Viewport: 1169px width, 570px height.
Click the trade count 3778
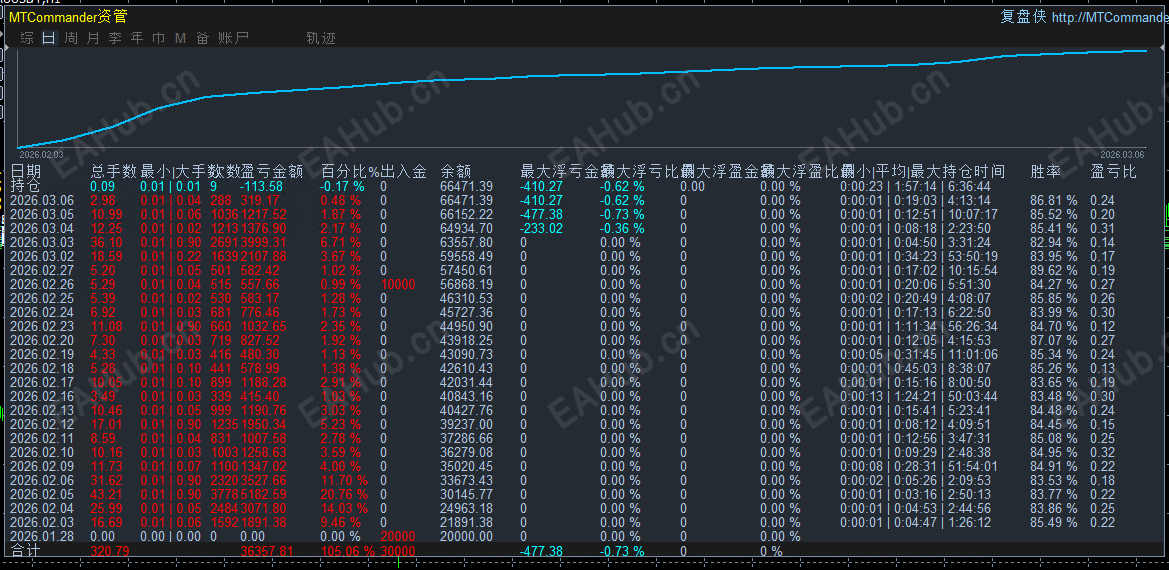[x=224, y=494]
